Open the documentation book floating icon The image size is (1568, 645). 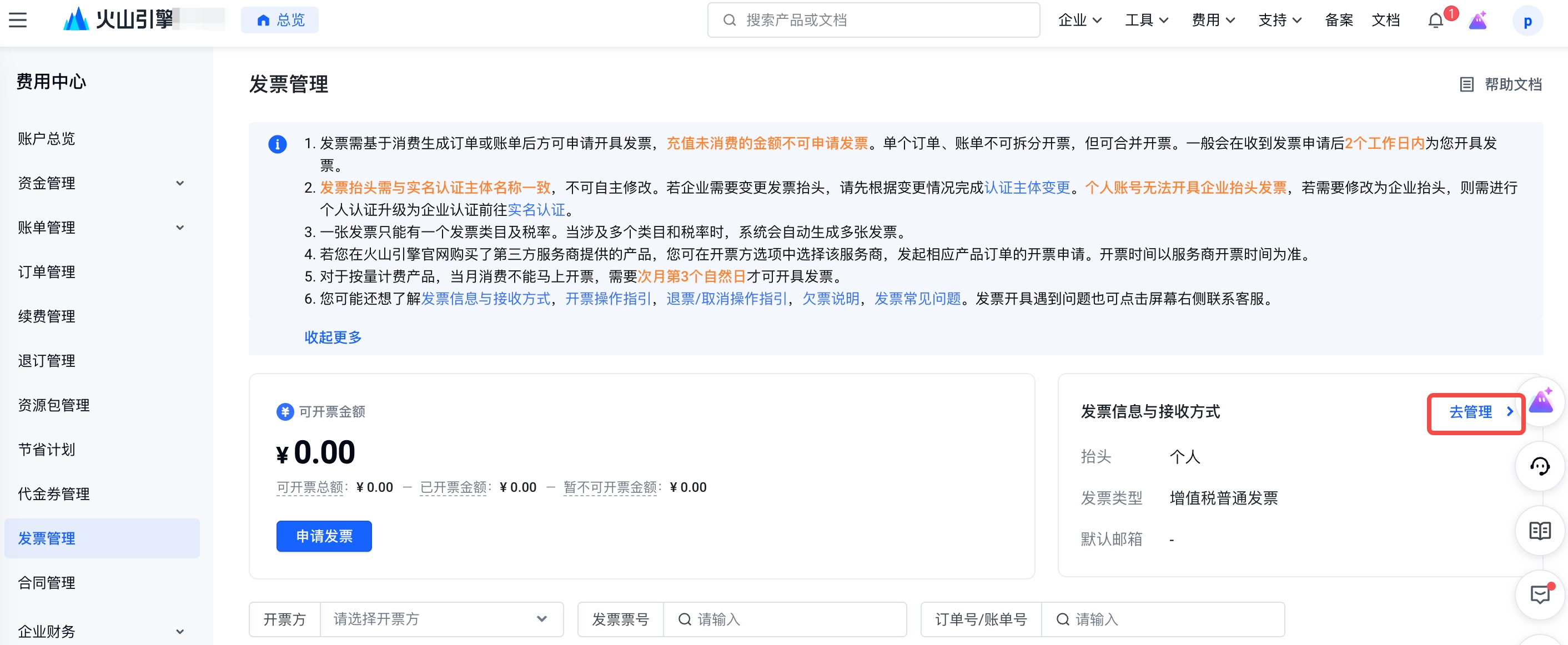tap(1539, 531)
